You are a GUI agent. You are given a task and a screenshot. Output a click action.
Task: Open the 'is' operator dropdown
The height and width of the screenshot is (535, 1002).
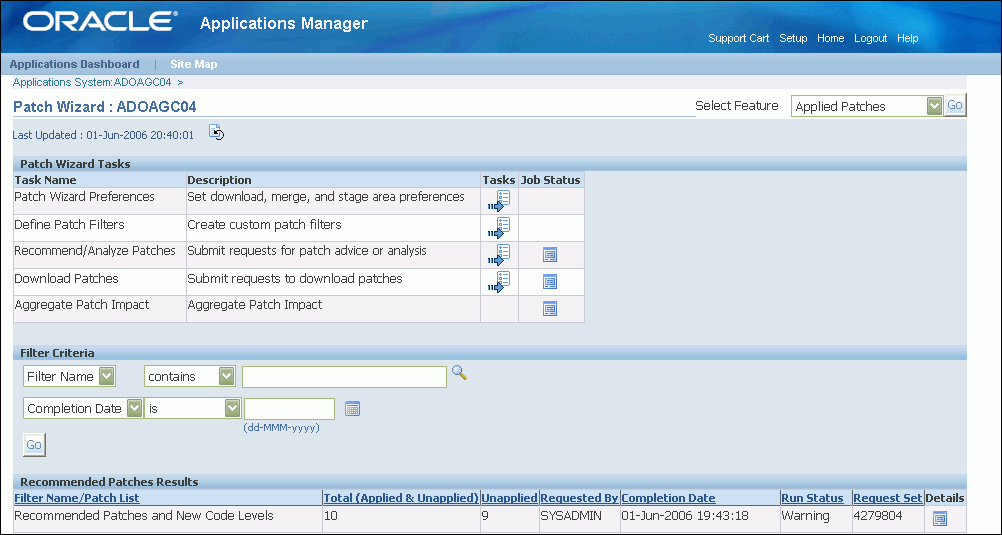pos(192,408)
